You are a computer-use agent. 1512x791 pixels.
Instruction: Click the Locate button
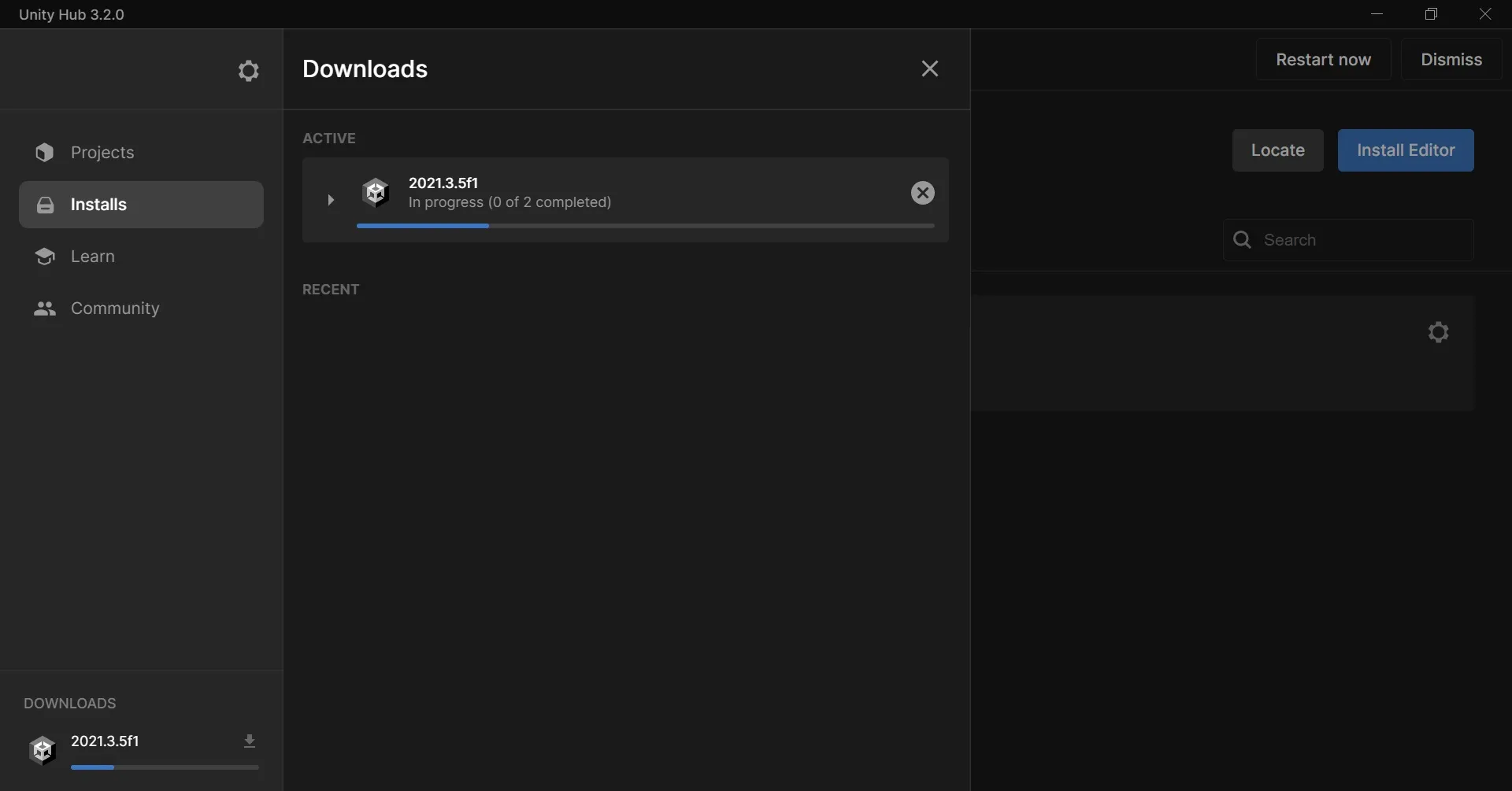coord(1277,150)
